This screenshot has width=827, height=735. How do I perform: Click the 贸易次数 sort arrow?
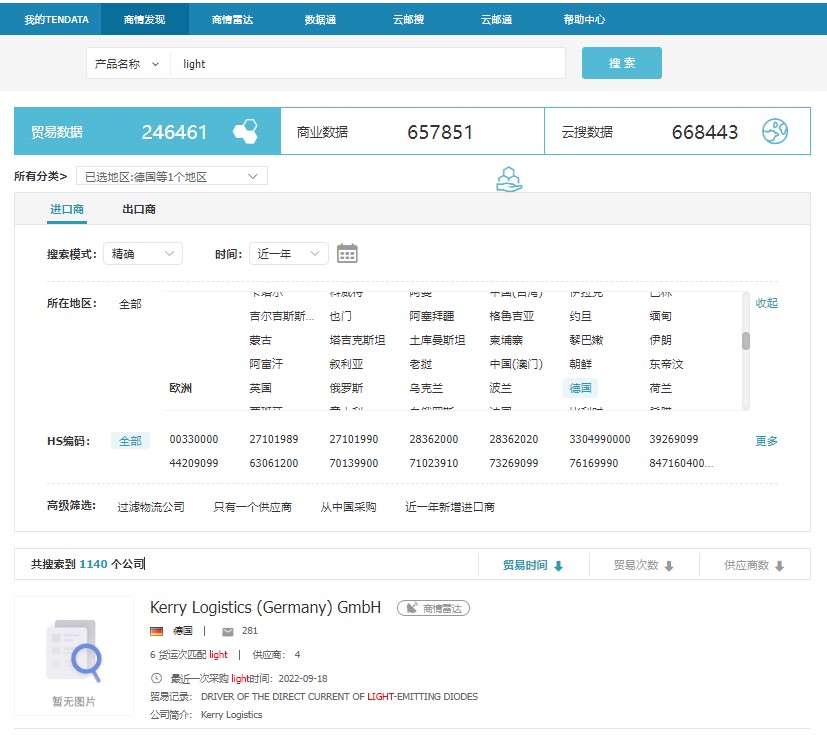click(x=669, y=566)
